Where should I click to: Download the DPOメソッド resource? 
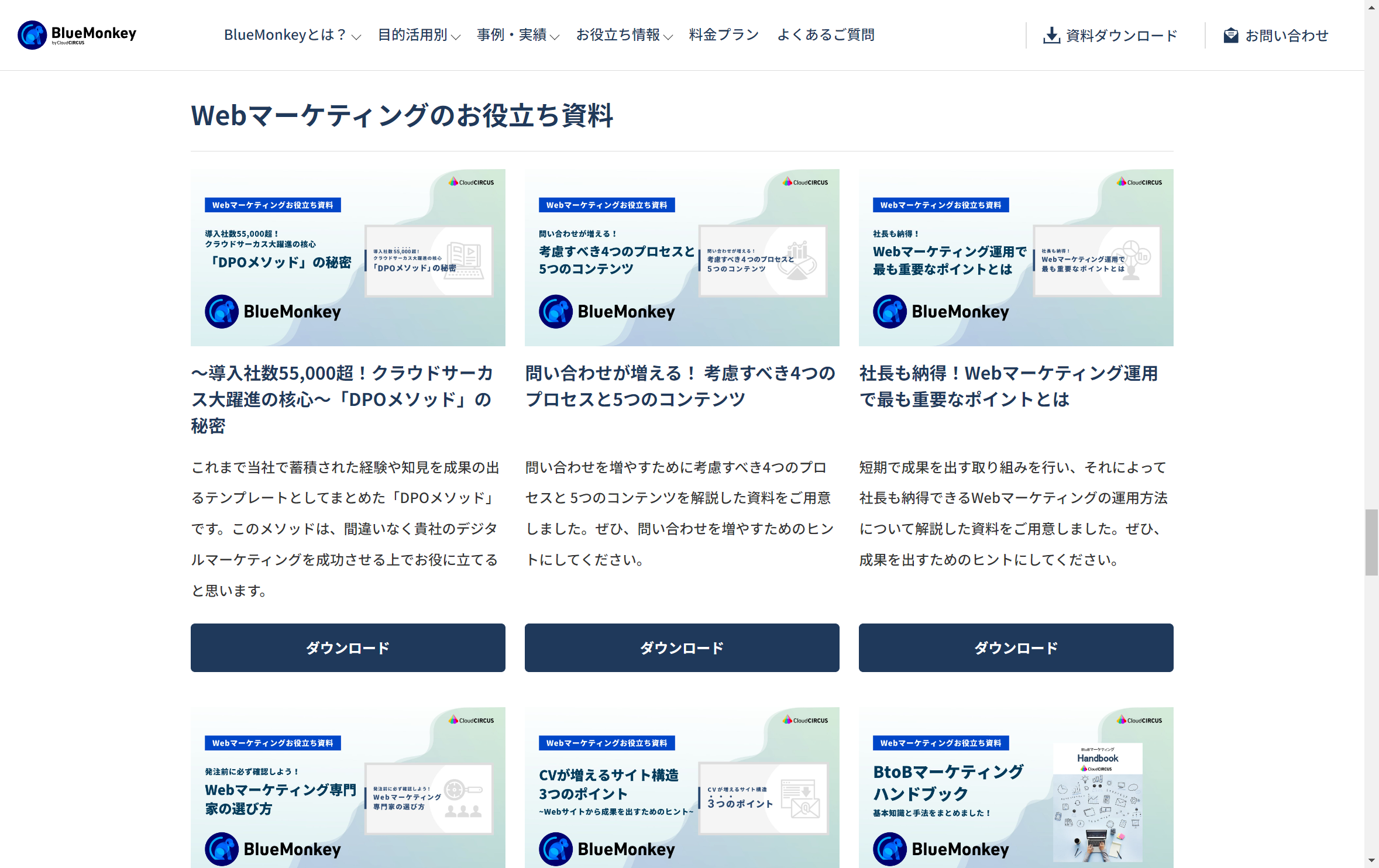(348, 647)
